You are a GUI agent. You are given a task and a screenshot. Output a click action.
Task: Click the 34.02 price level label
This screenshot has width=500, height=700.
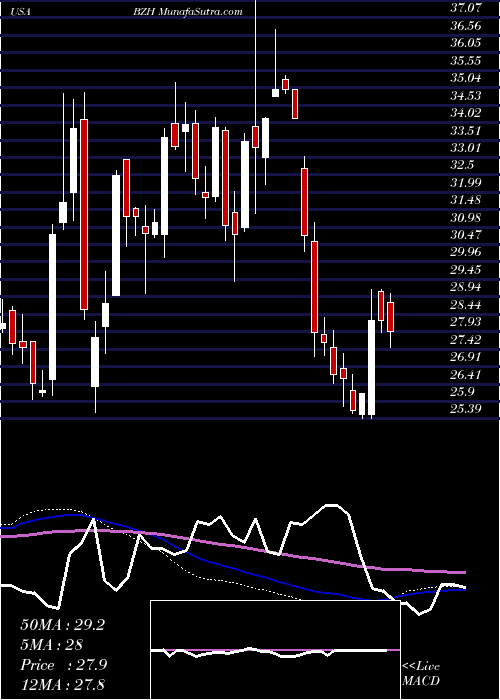[x=467, y=112]
